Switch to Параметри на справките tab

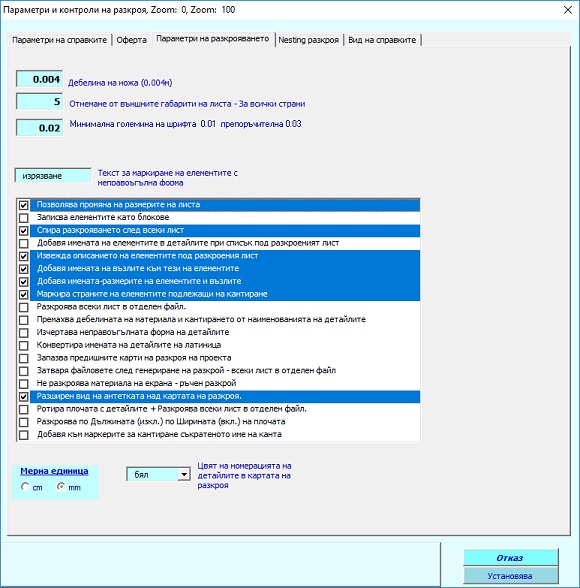click(x=59, y=40)
